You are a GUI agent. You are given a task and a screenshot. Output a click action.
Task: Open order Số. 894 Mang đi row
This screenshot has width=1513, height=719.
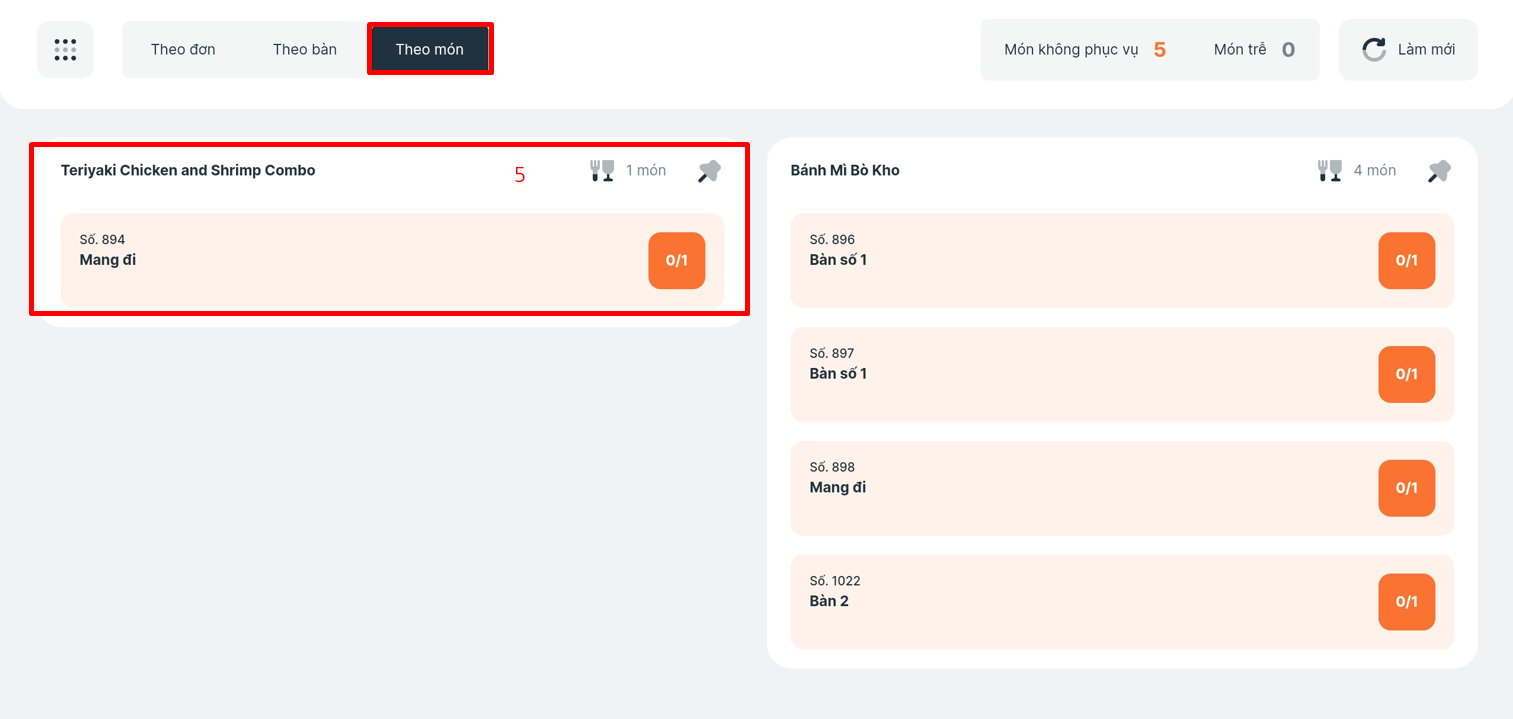392,260
